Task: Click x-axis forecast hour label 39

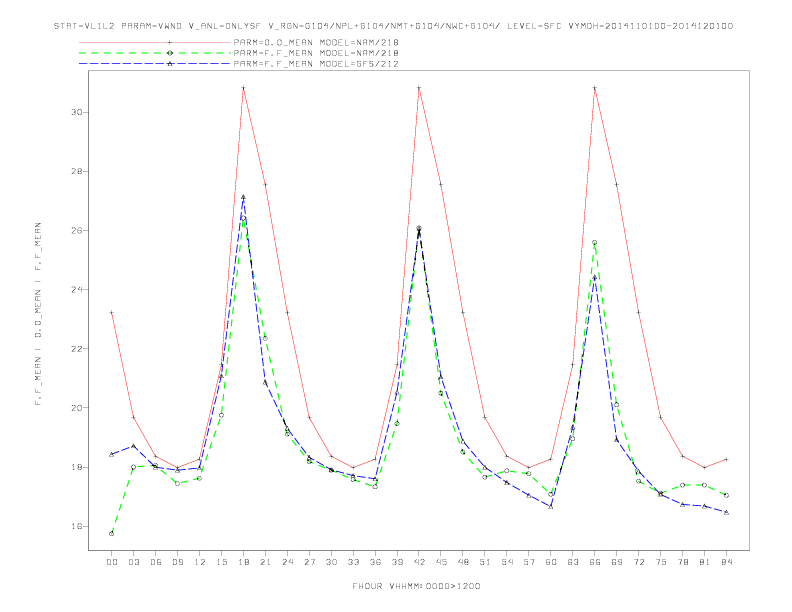Action: (x=397, y=562)
